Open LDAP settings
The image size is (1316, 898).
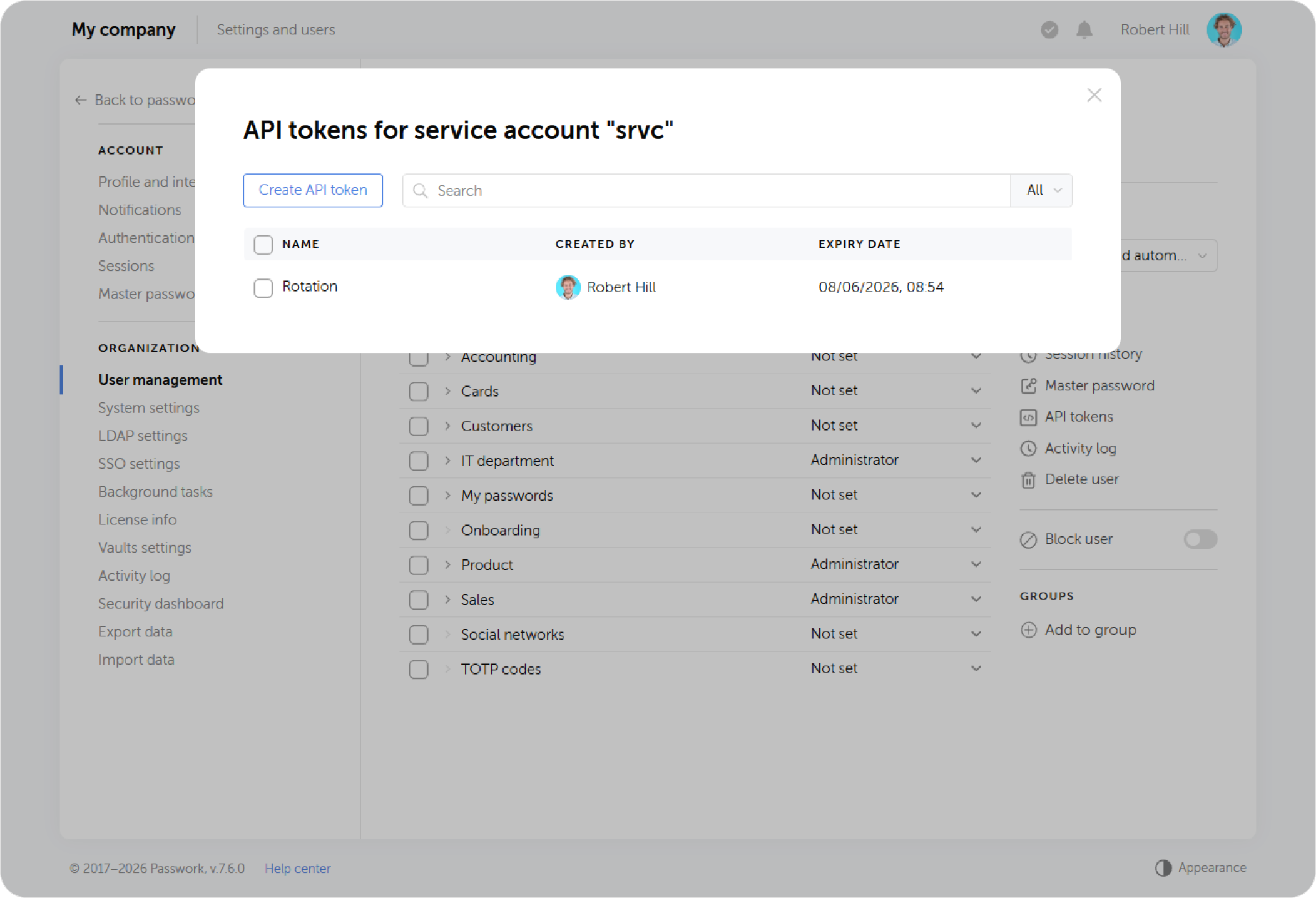coord(143,436)
